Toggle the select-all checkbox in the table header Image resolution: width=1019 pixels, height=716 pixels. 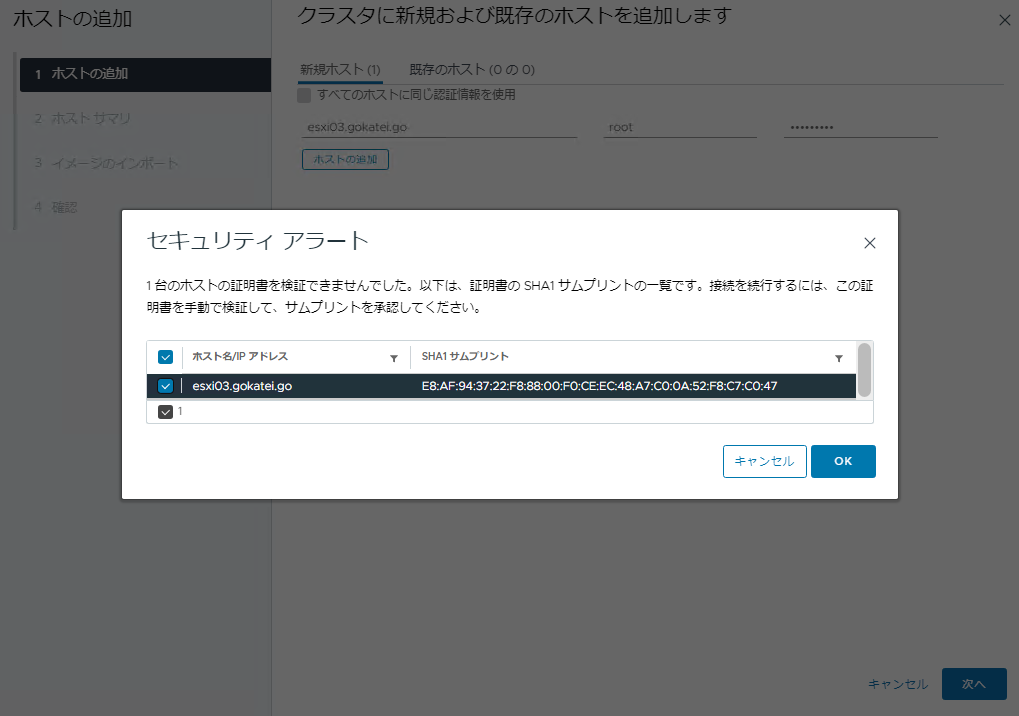[x=165, y=356]
